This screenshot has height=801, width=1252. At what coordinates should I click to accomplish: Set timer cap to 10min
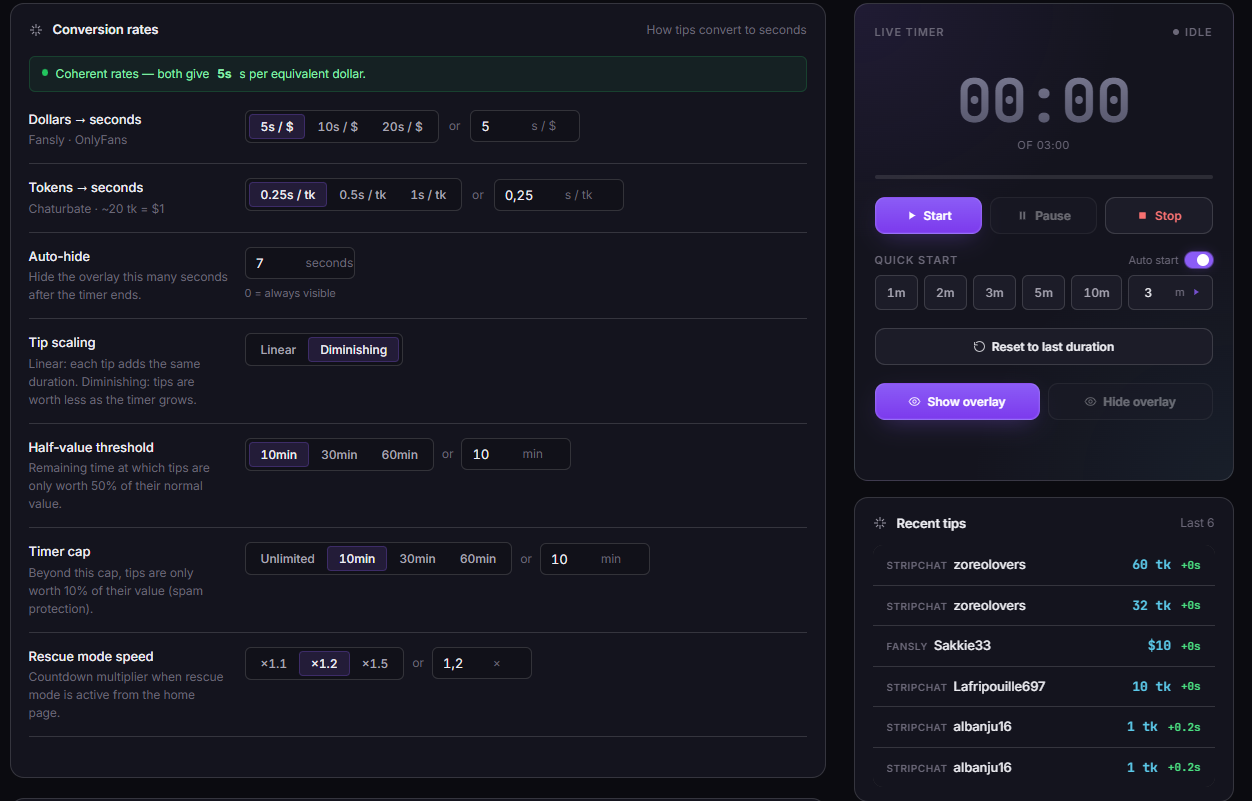pos(357,559)
